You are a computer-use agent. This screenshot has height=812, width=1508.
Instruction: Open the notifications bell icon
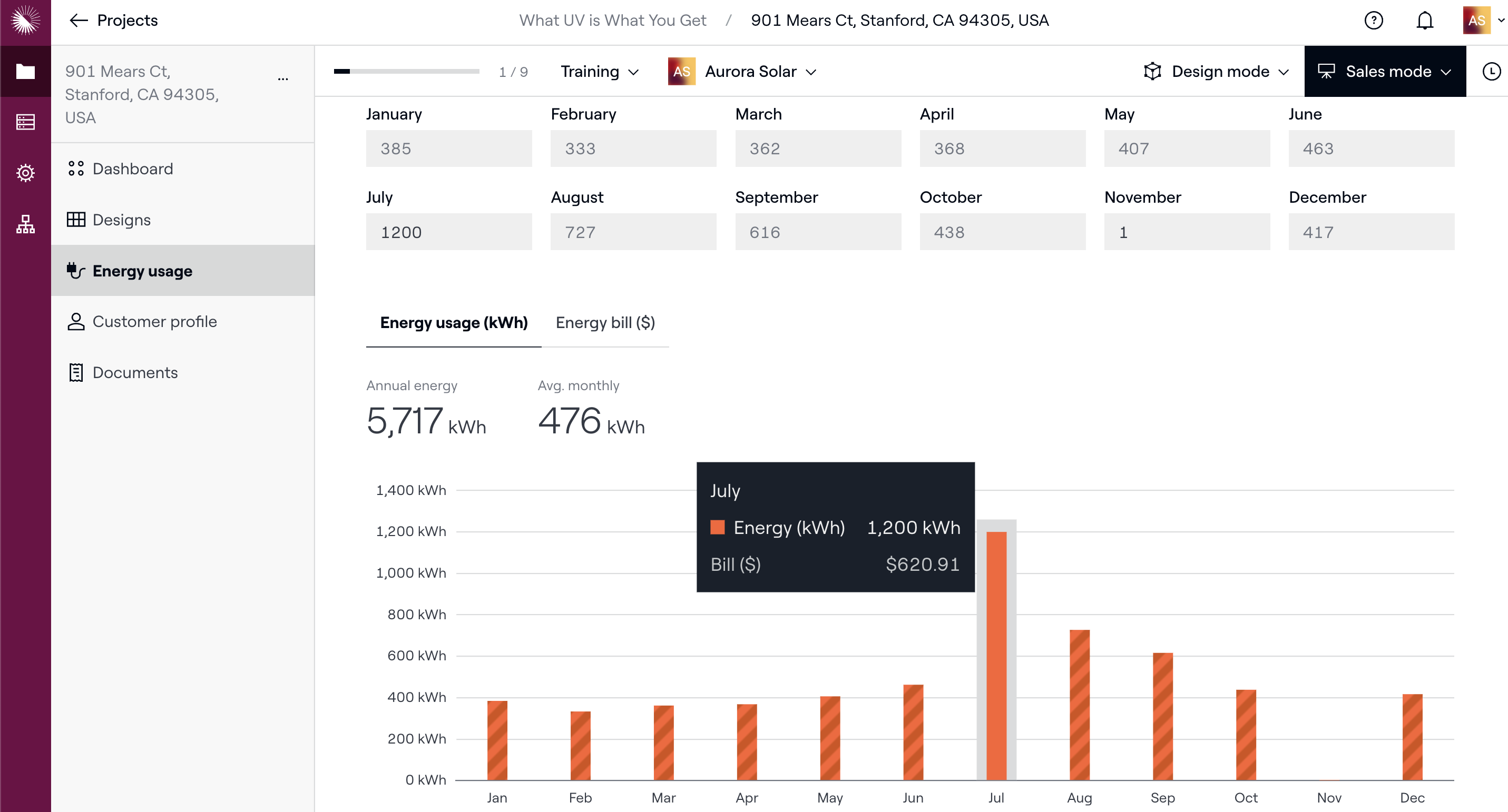[x=1424, y=21]
